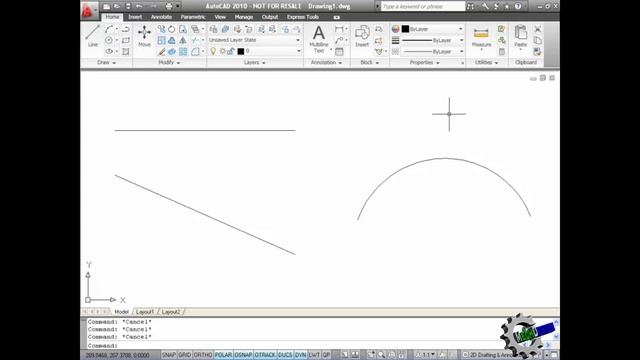Click the Output ribbon tab
640x360 pixels.
pos(270,17)
